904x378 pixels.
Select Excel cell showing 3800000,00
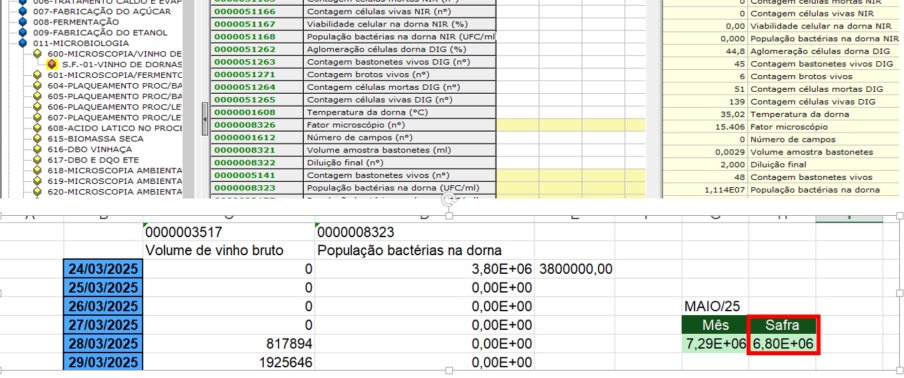tap(575, 269)
